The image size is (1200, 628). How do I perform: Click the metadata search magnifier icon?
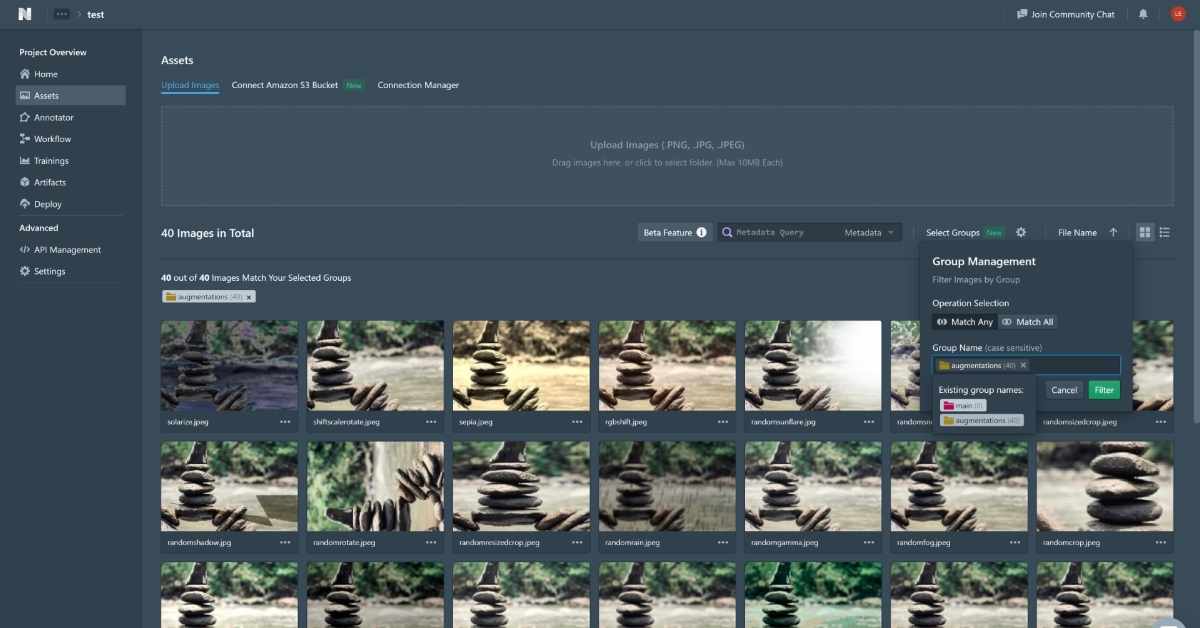tap(727, 232)
